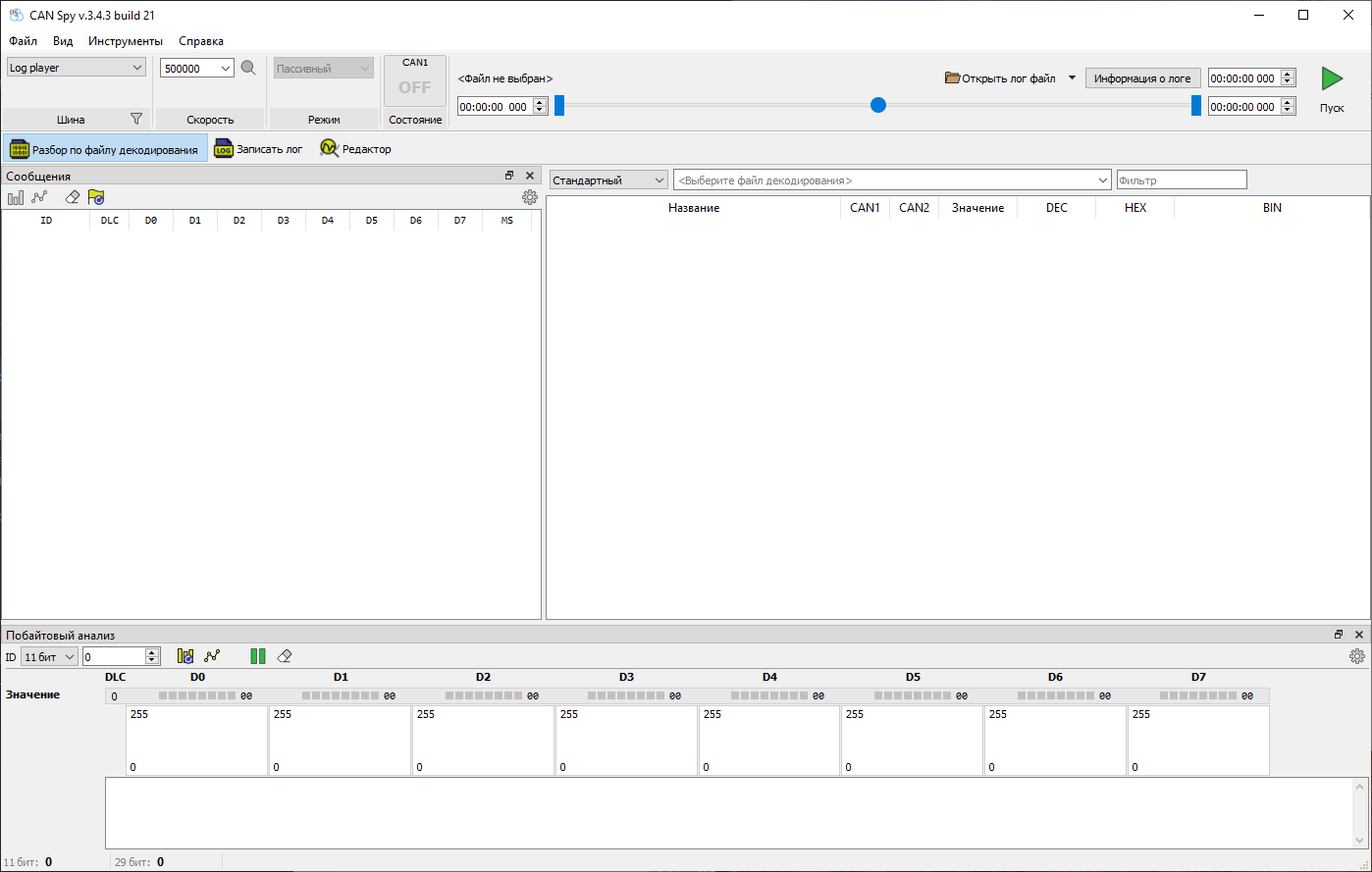Open the Инструменты menu
The width and height of the screenshot is (1372, 872).
tap(126, 41)
